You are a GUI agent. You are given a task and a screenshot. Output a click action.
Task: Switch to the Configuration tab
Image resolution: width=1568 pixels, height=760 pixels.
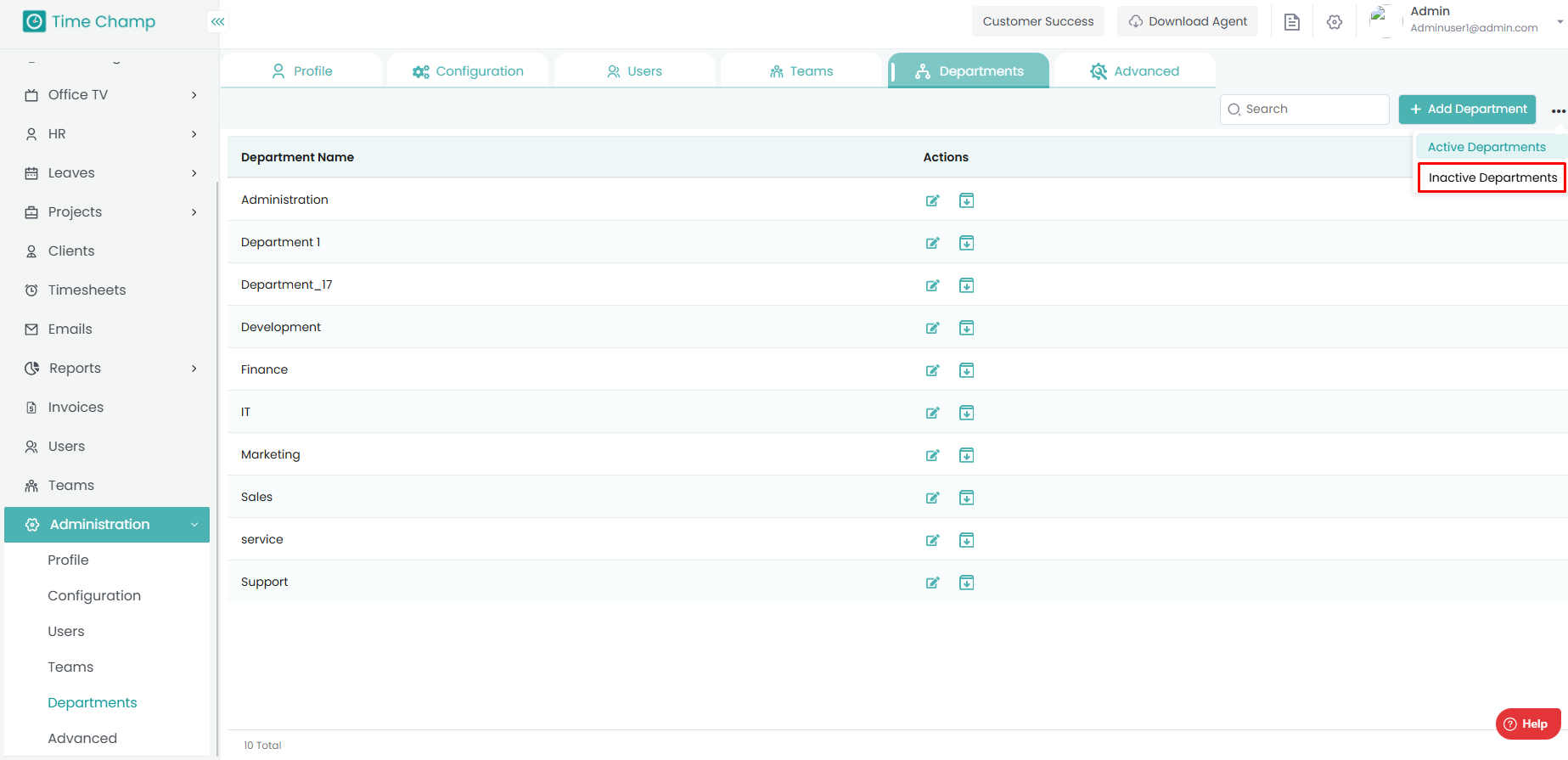click(x=468, y=70)
